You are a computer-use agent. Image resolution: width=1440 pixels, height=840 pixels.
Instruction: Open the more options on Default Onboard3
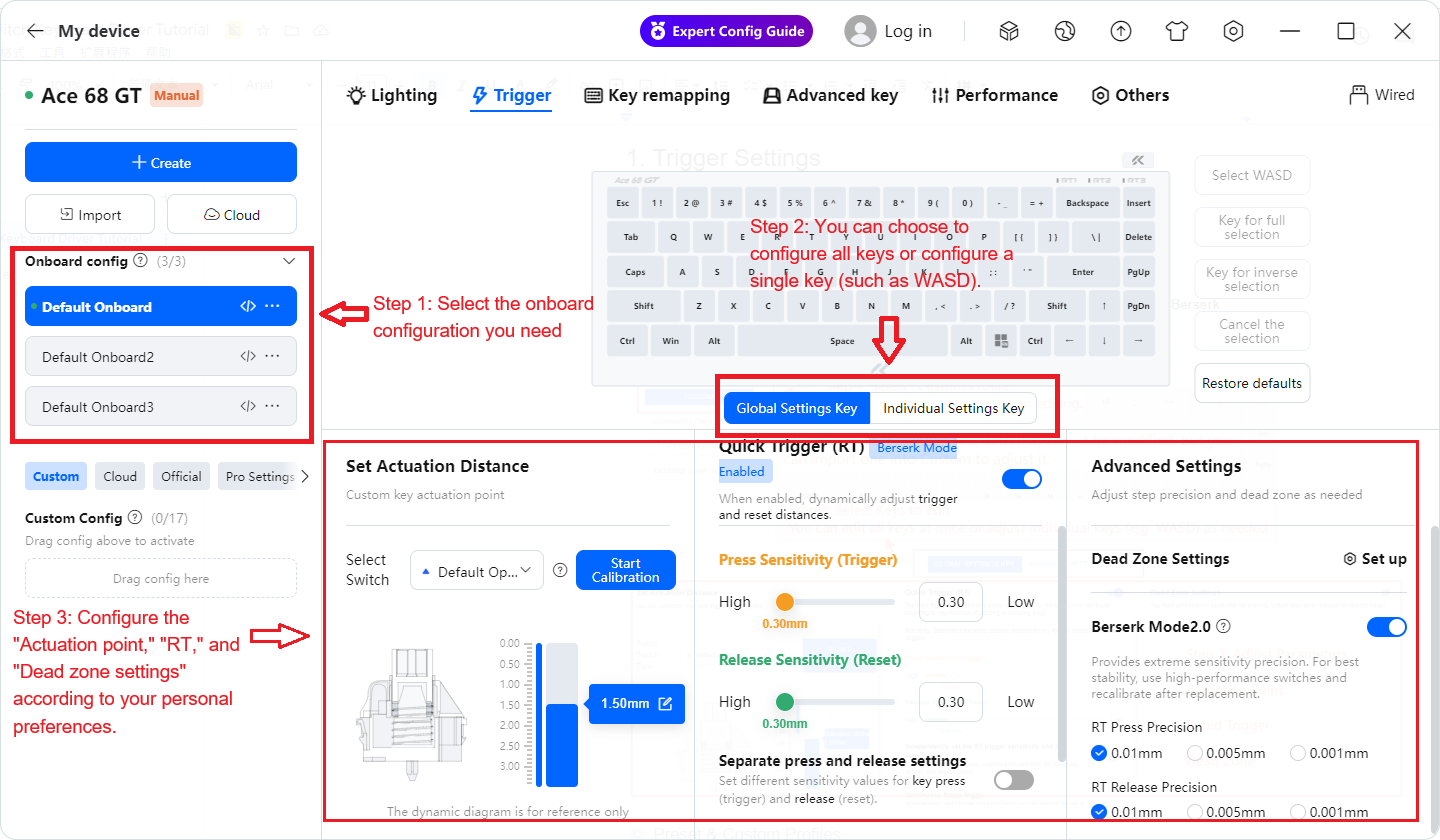[272, 406]
